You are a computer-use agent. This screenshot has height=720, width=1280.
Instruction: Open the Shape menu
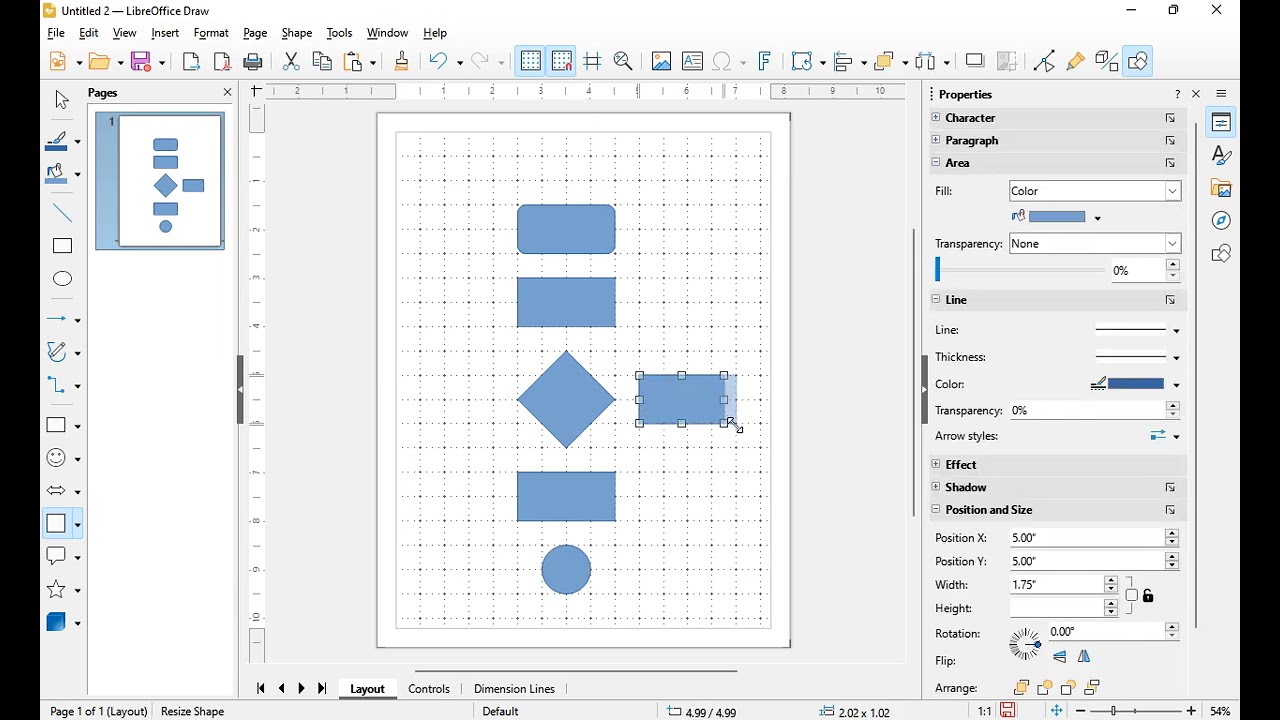297,33
